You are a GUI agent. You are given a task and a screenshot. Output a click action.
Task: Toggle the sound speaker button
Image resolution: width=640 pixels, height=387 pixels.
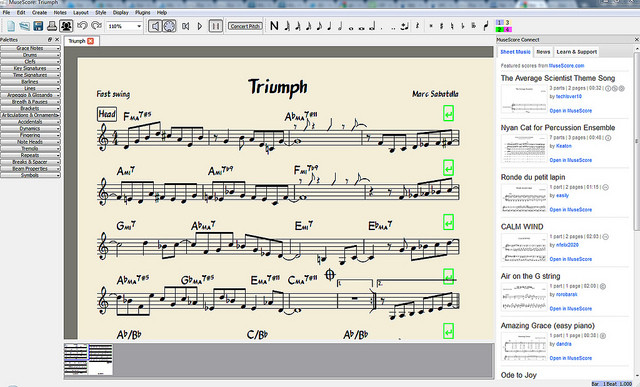[x=155, y=26]
